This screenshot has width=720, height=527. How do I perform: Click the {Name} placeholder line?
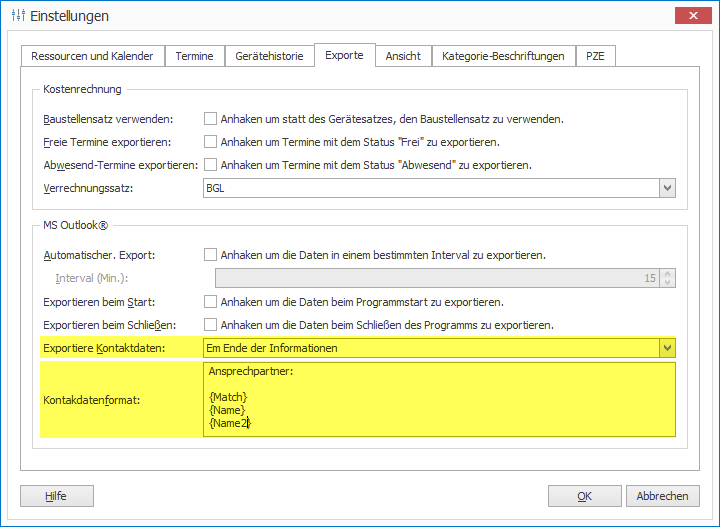click(x=227, y=410)
